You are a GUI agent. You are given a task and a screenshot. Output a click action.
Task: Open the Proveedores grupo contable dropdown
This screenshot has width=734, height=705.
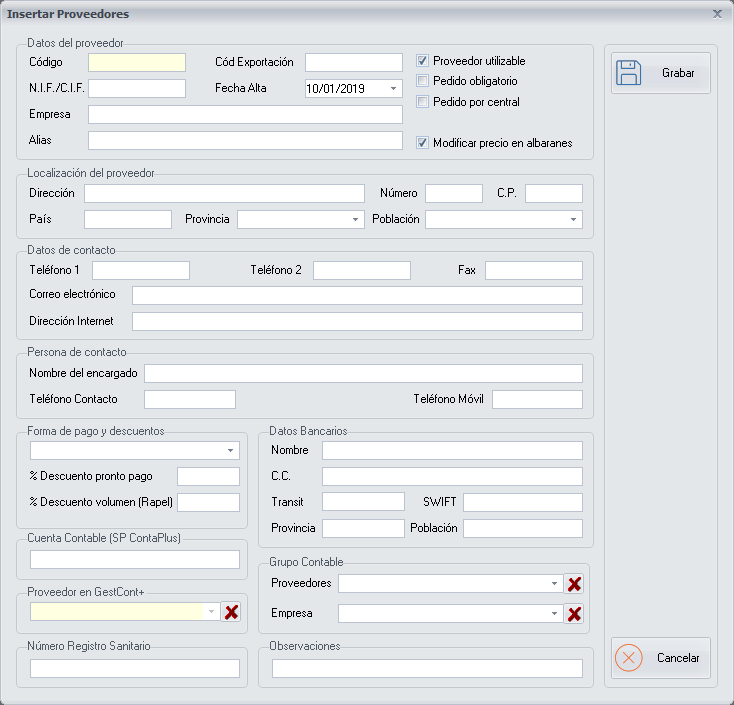(x=554, y=583)
